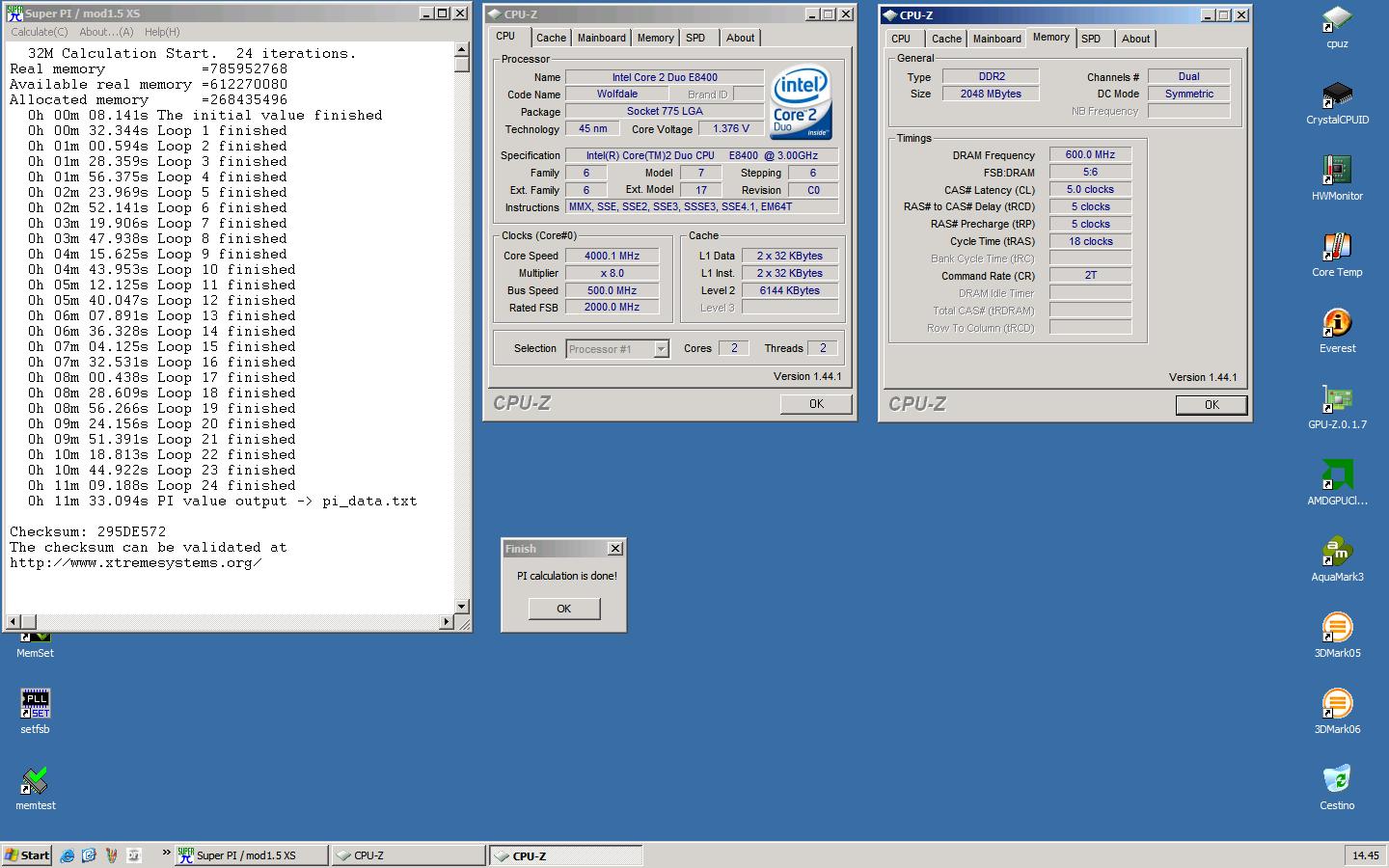
Task: Click the AMDGPUCl desktop icon
Action: pyautogui.click(x=1337, y=483)
